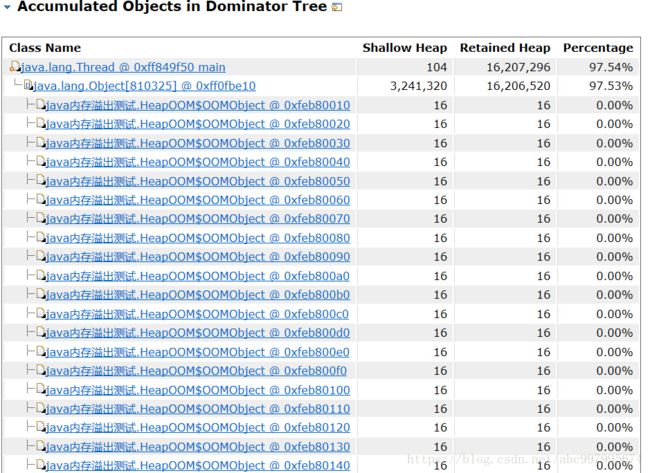The width and height of the screenshot is (650, 473).
Task: Open OOMObject @ 0xfeb800f0 link
Action: coord(196,371)
